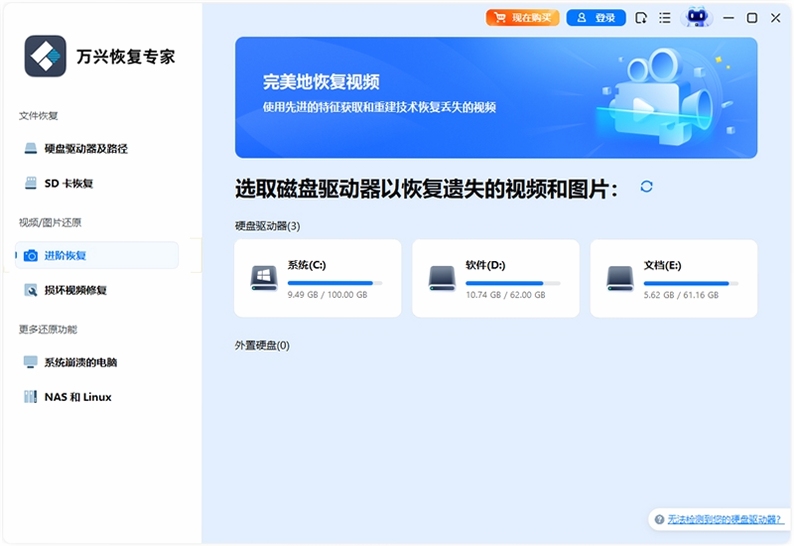Image resolution: width=794 pixels, height=546 pixels.
Task: Click the disk icon for 软件(D:)
Action: click(x=442, y=278)
